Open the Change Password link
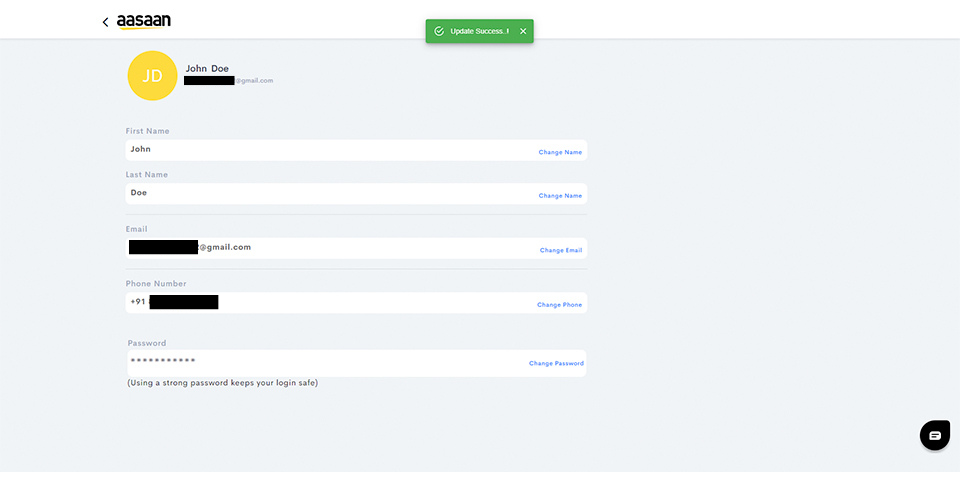This screenshot has height=480, width=960. coord(556,364)
